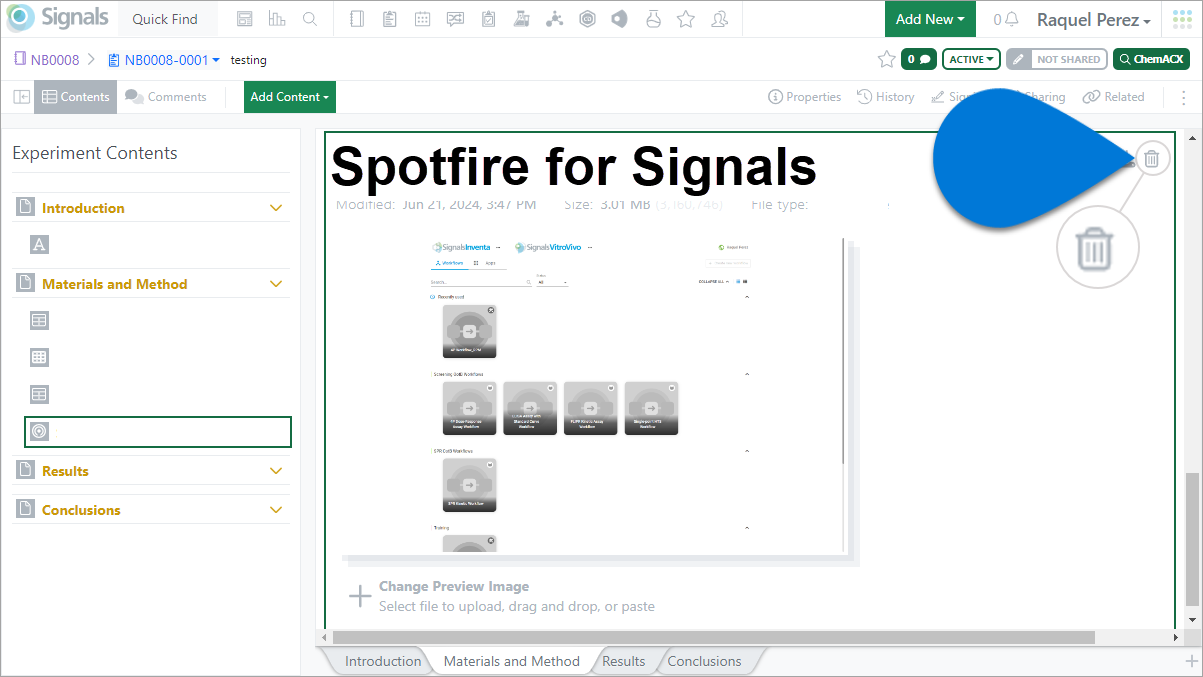This screenshot has height=677, width=1203.
Task: Open the Results section heading
Action: coord(65,471)
